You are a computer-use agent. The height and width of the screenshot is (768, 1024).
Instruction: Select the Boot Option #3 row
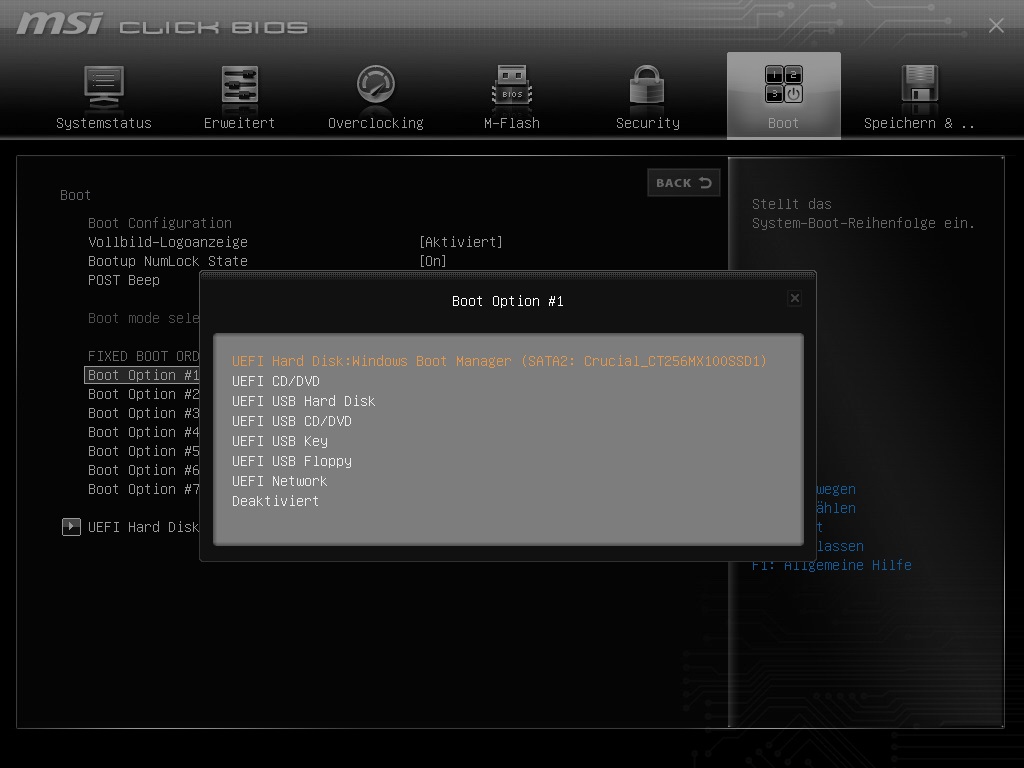[x=144, y=413]
